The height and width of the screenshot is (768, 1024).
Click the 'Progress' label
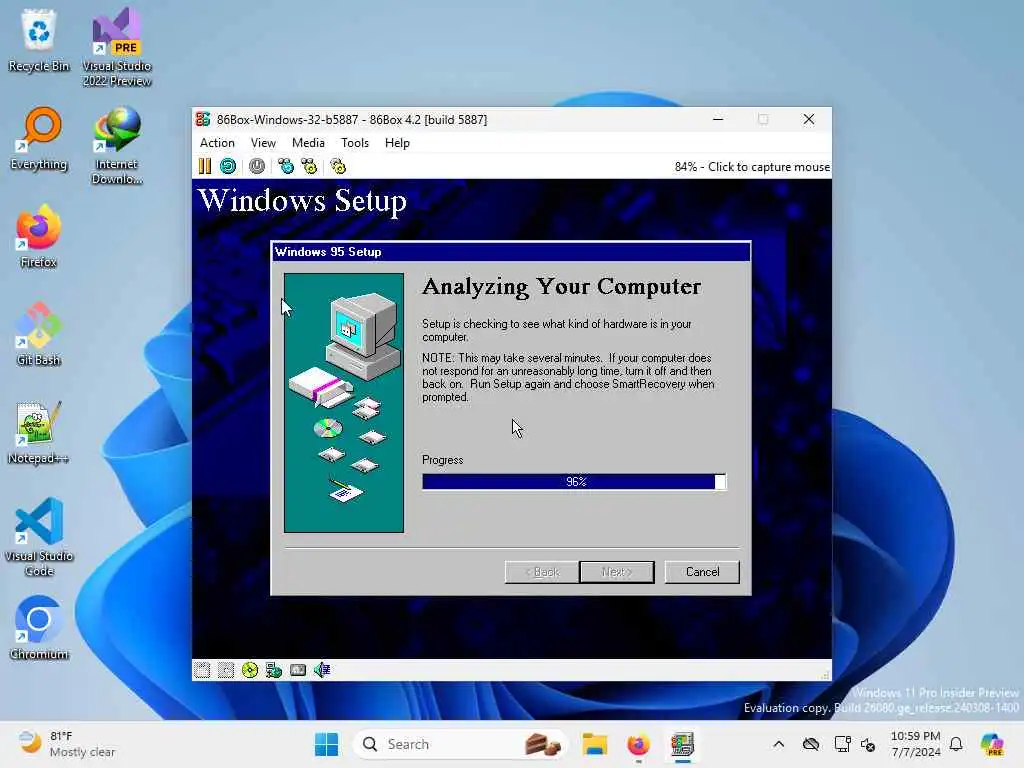442,460
